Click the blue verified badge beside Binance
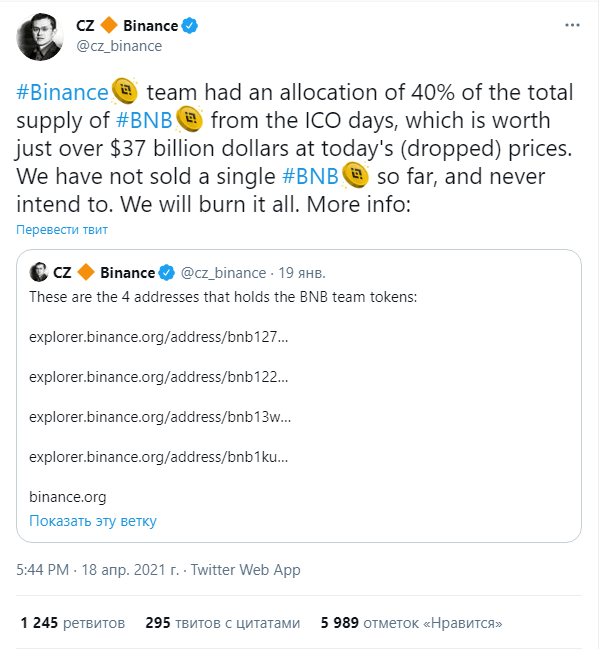The image size is (600, 649). click(190, 26)
